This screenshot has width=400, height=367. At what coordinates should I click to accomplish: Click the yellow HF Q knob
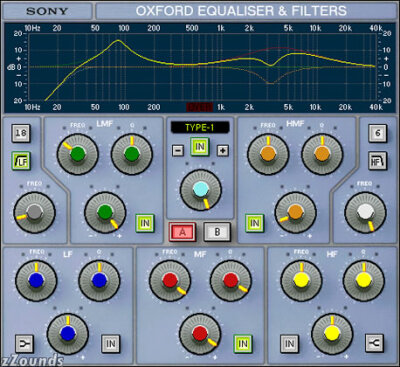pos(364,281)
